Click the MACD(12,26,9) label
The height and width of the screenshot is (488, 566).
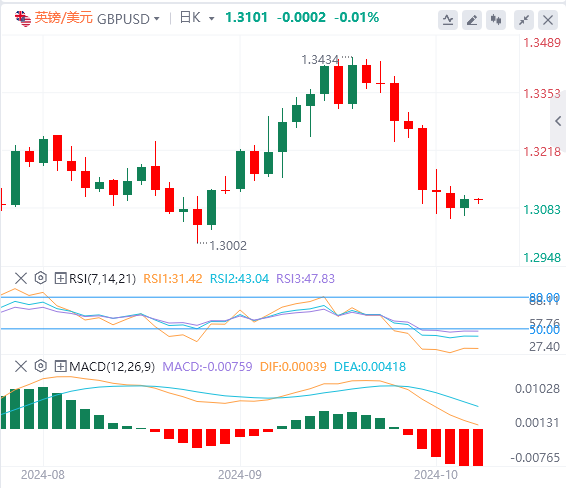112,367
